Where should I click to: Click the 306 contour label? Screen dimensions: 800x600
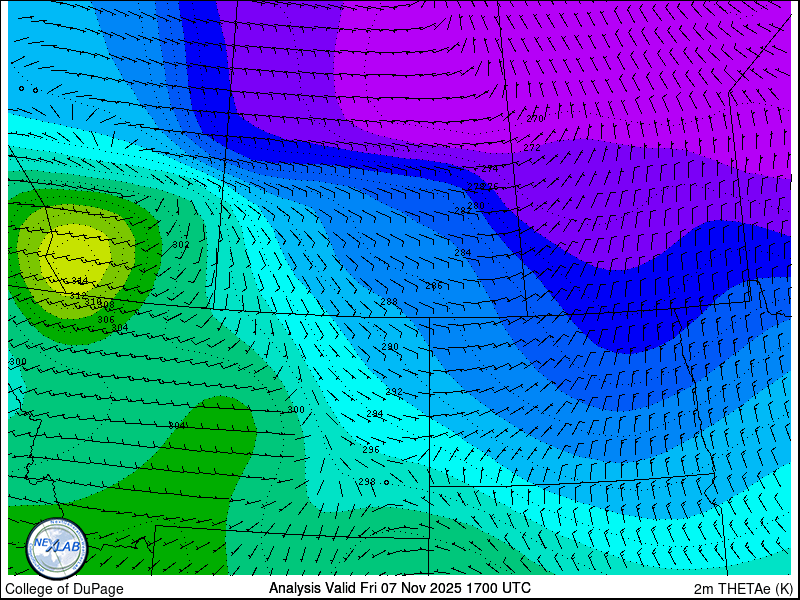click(106, 319)
